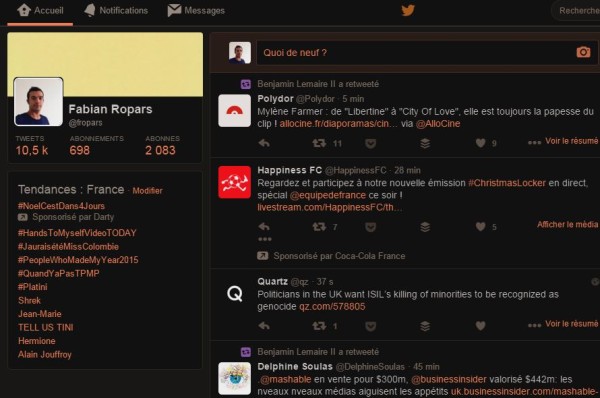600x398 pixels.
Task: Like the Happiness FC tweet
Action: (x=481, y=227)
